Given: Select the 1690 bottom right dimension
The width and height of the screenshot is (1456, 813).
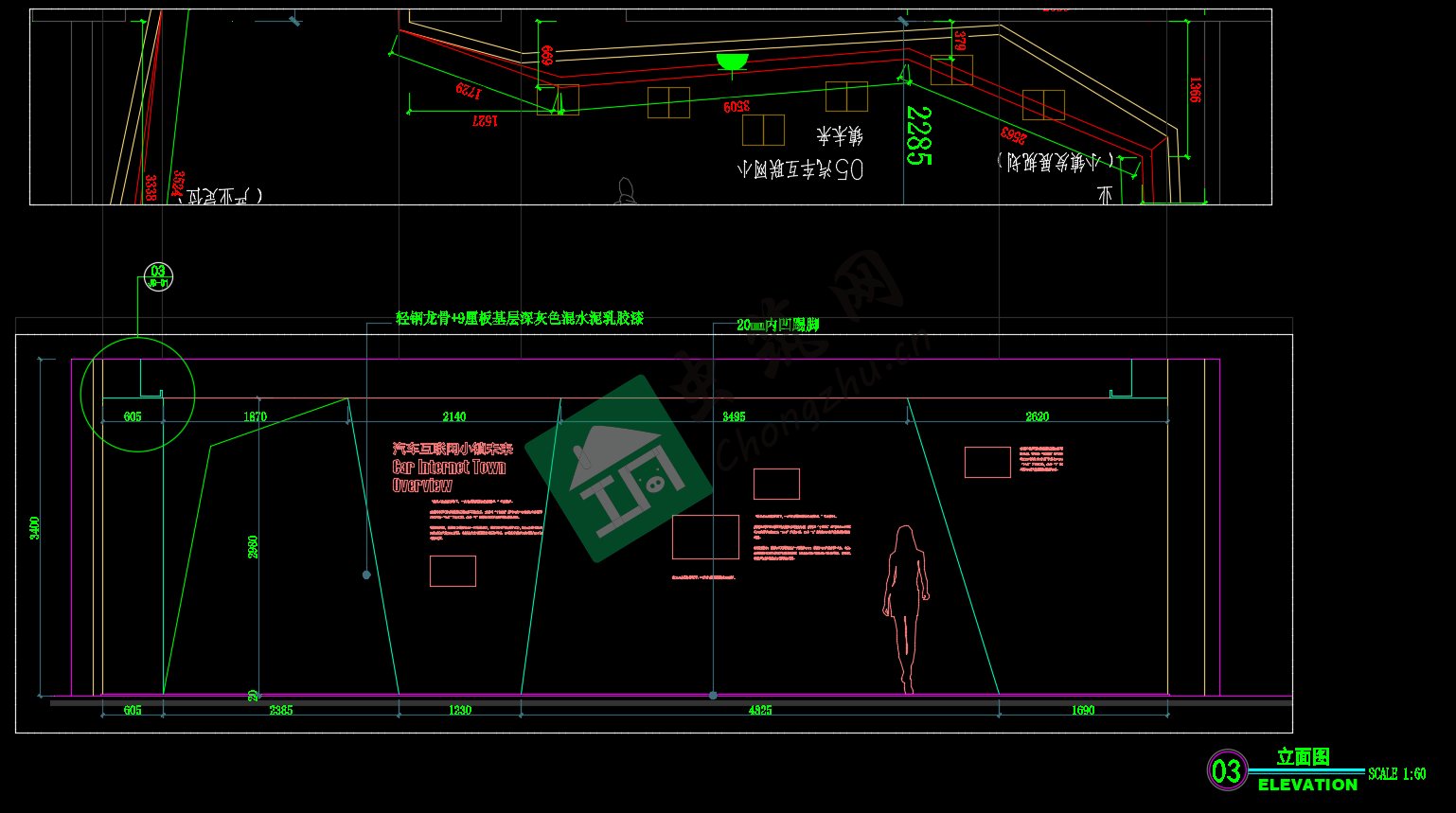Looking at the screenshot, I should [1083, 710].
